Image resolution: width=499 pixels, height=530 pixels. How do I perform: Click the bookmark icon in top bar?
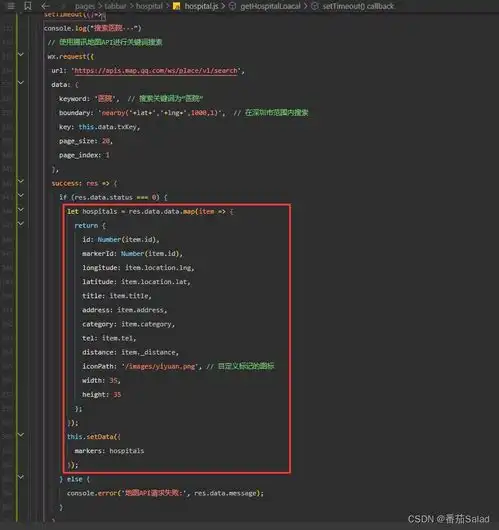coord(28,6)
